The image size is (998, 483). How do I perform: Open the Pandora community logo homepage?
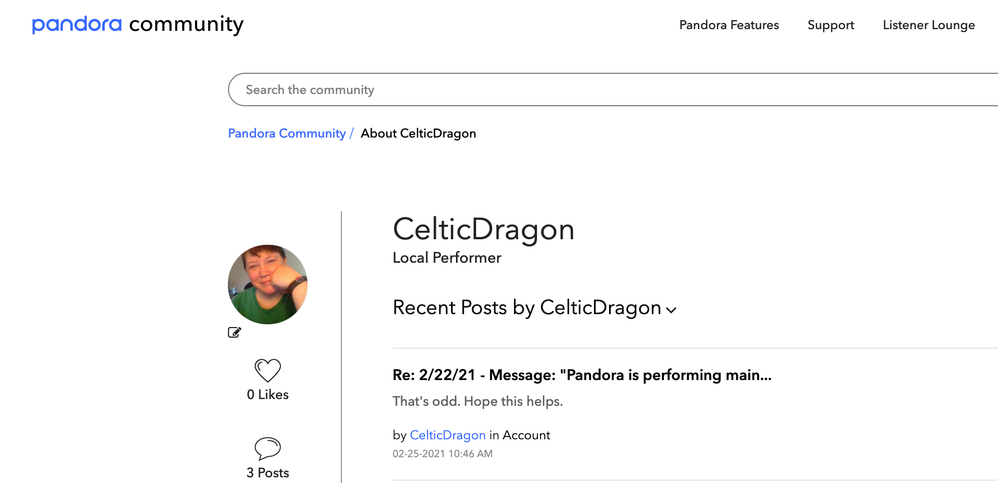137,24
